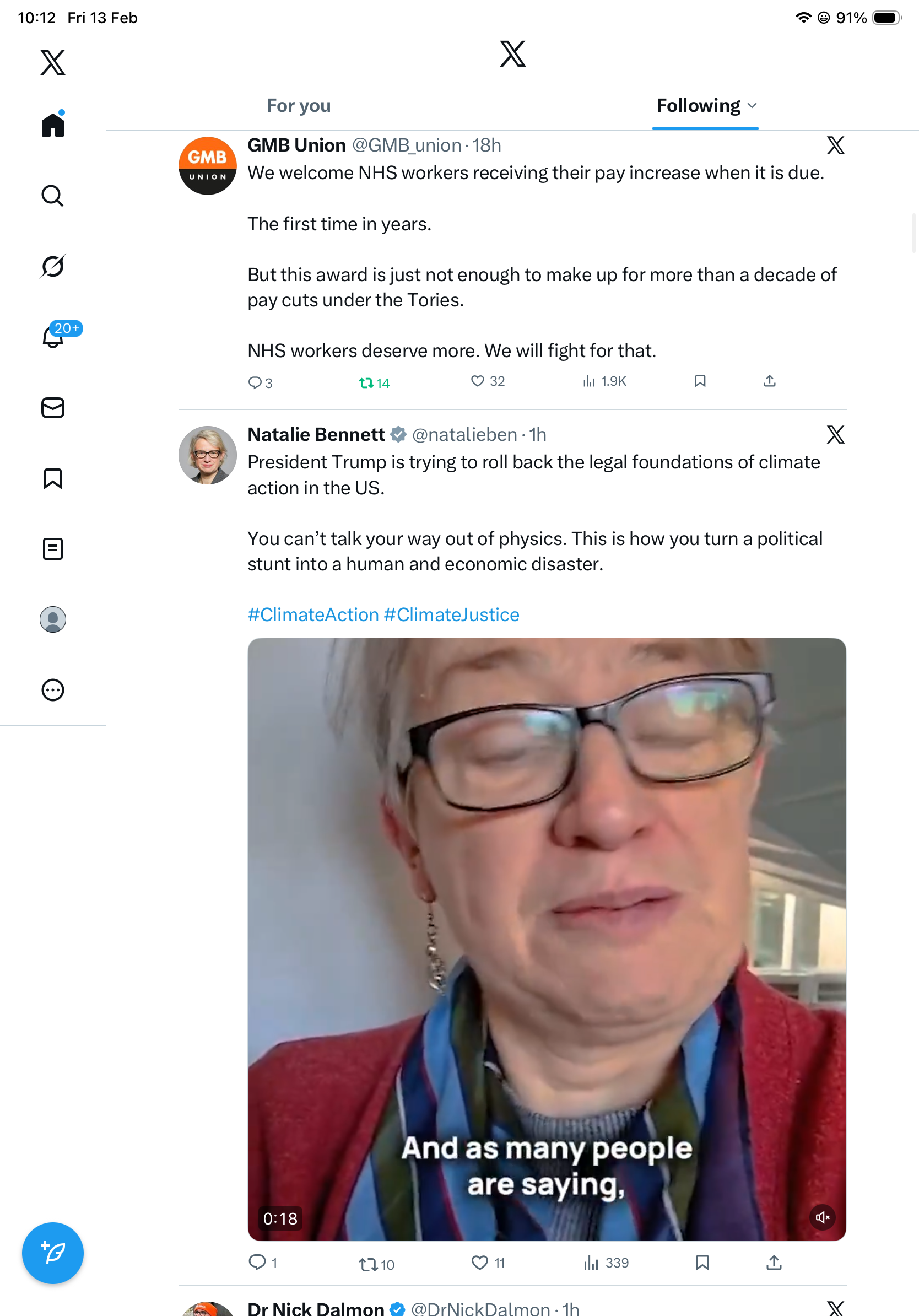Expand the Following tab chevron

(752, 105)
